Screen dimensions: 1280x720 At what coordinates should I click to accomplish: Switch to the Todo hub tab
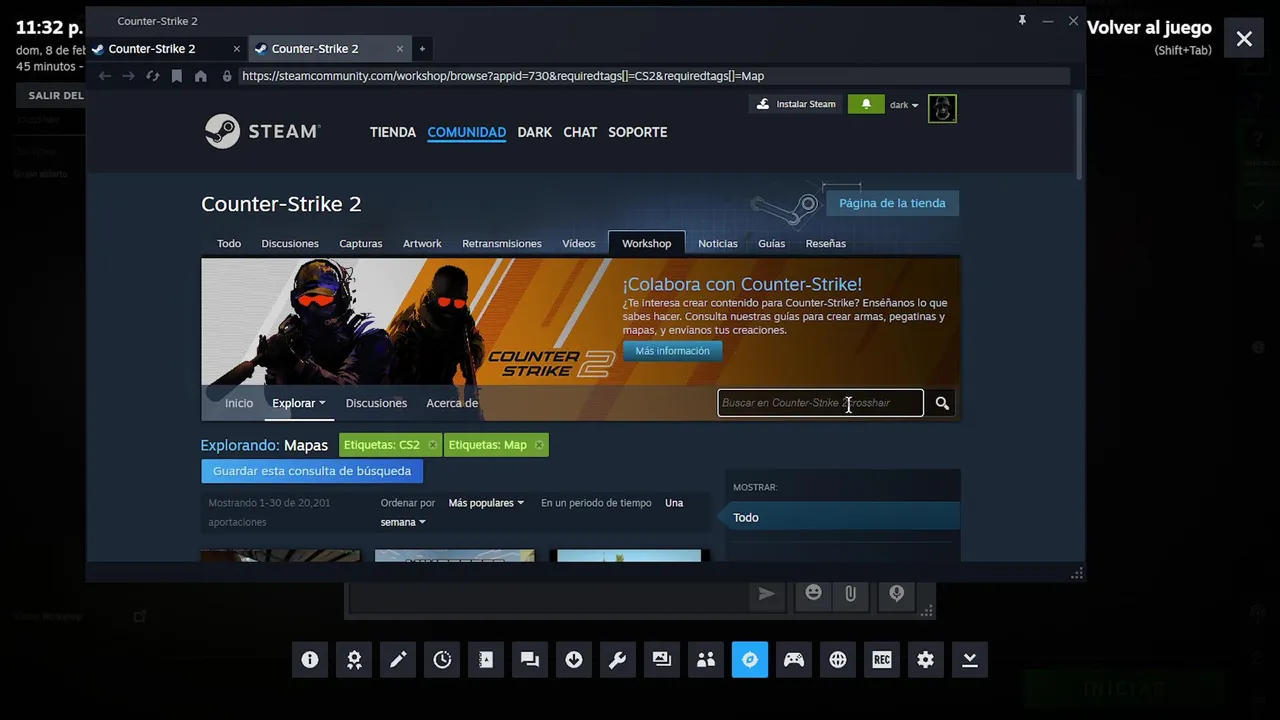point(229,243)
